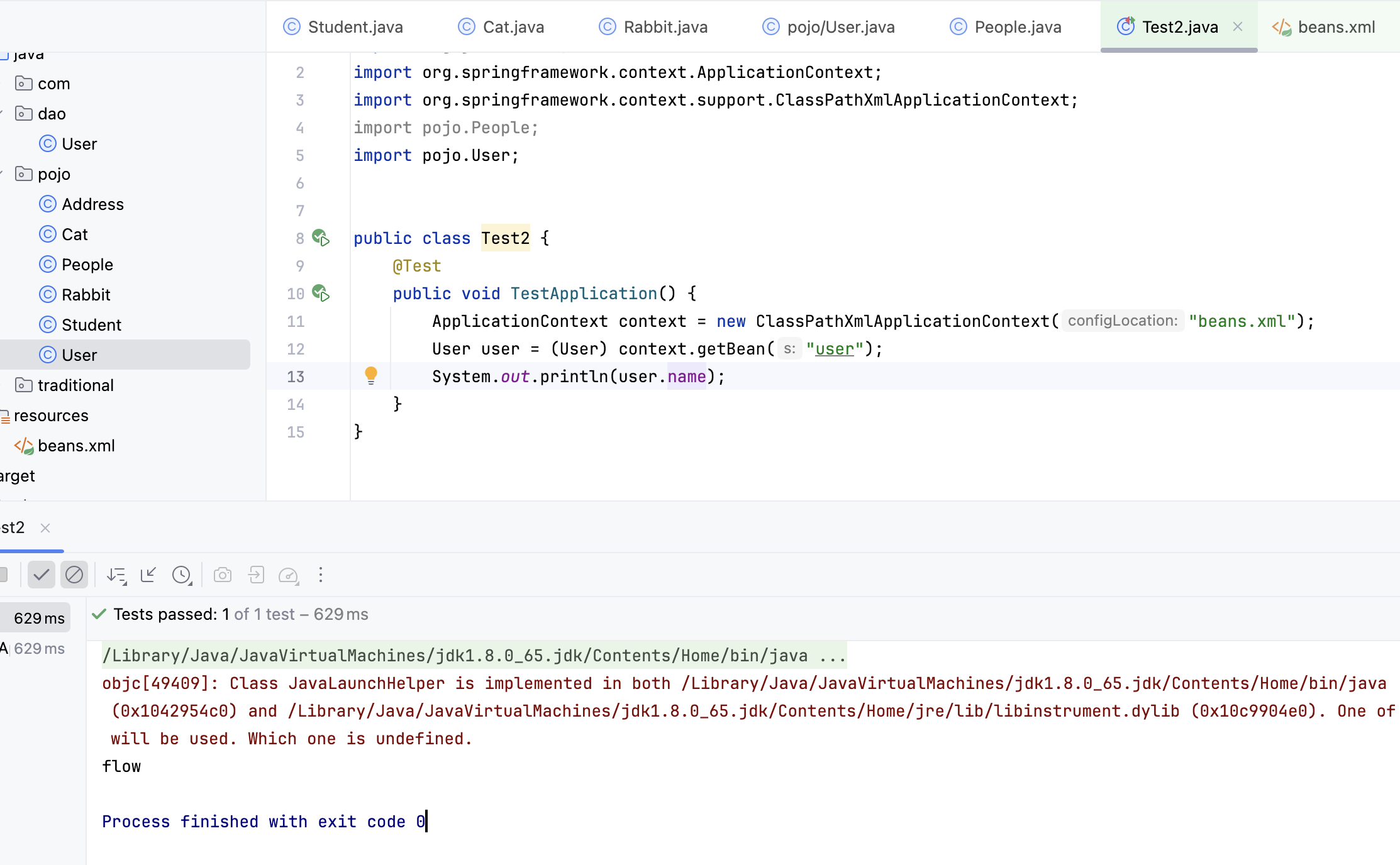Open test runner more options menu
This screenshot has width=1400, height=865.
click(321, 575)
